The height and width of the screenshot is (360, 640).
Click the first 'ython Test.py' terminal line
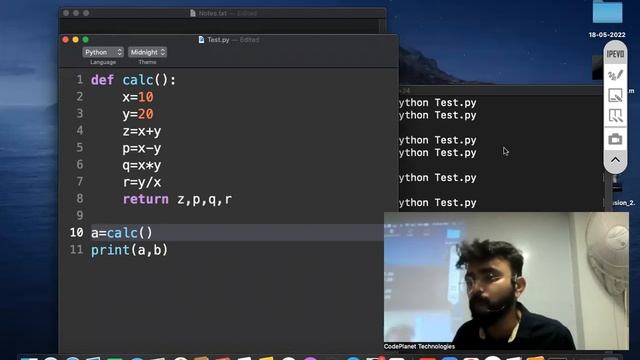tap(438, 102)
